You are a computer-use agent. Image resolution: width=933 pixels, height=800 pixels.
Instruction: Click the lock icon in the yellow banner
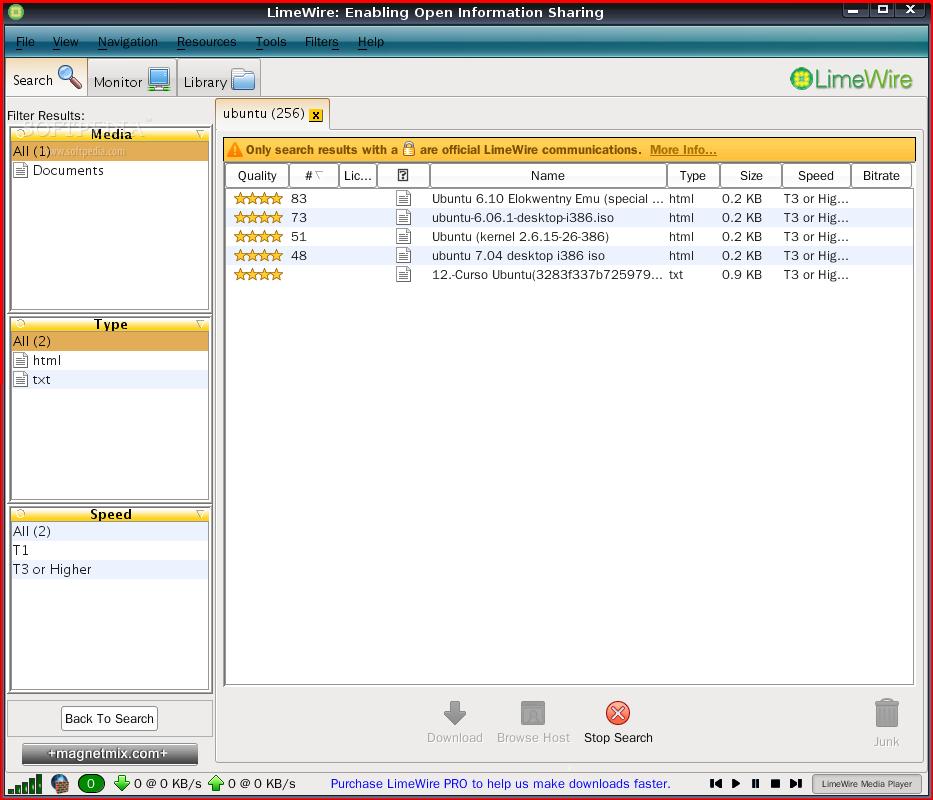(409, 149)
